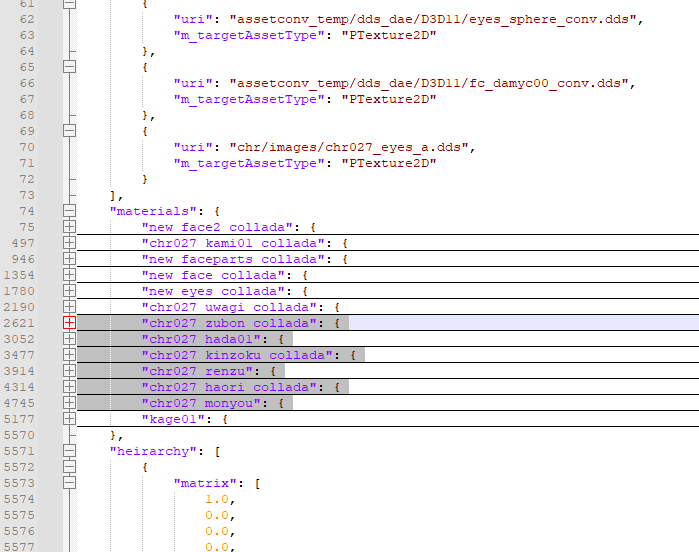This screenshot has height=552, width=699.
Task: Expand the "chr027_renzu" fold marker
Action: tap(69, 371)
